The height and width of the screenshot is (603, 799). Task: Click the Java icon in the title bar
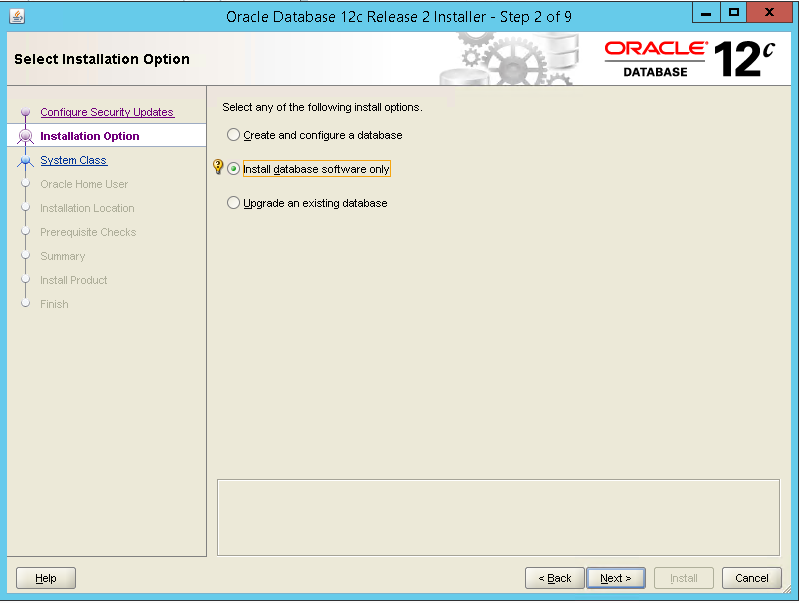(17, 16)
